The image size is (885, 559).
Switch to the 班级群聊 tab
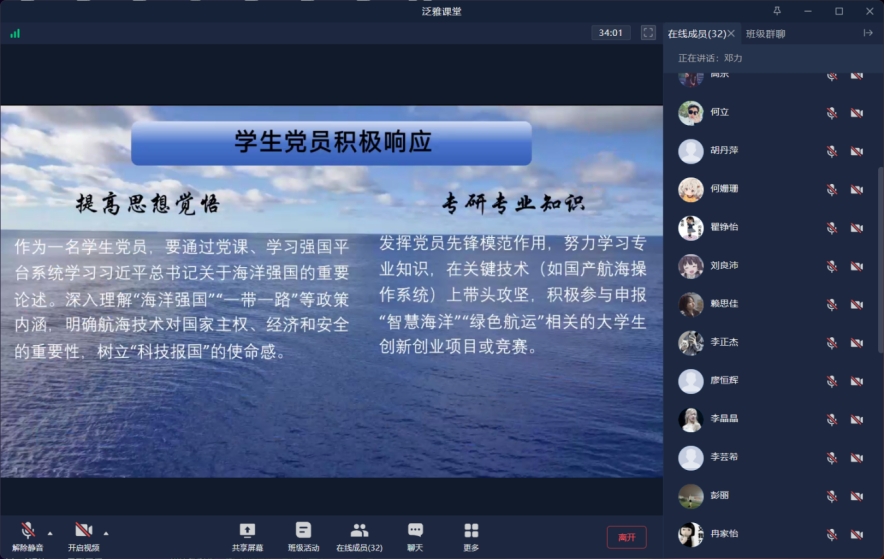pos(765,34)
